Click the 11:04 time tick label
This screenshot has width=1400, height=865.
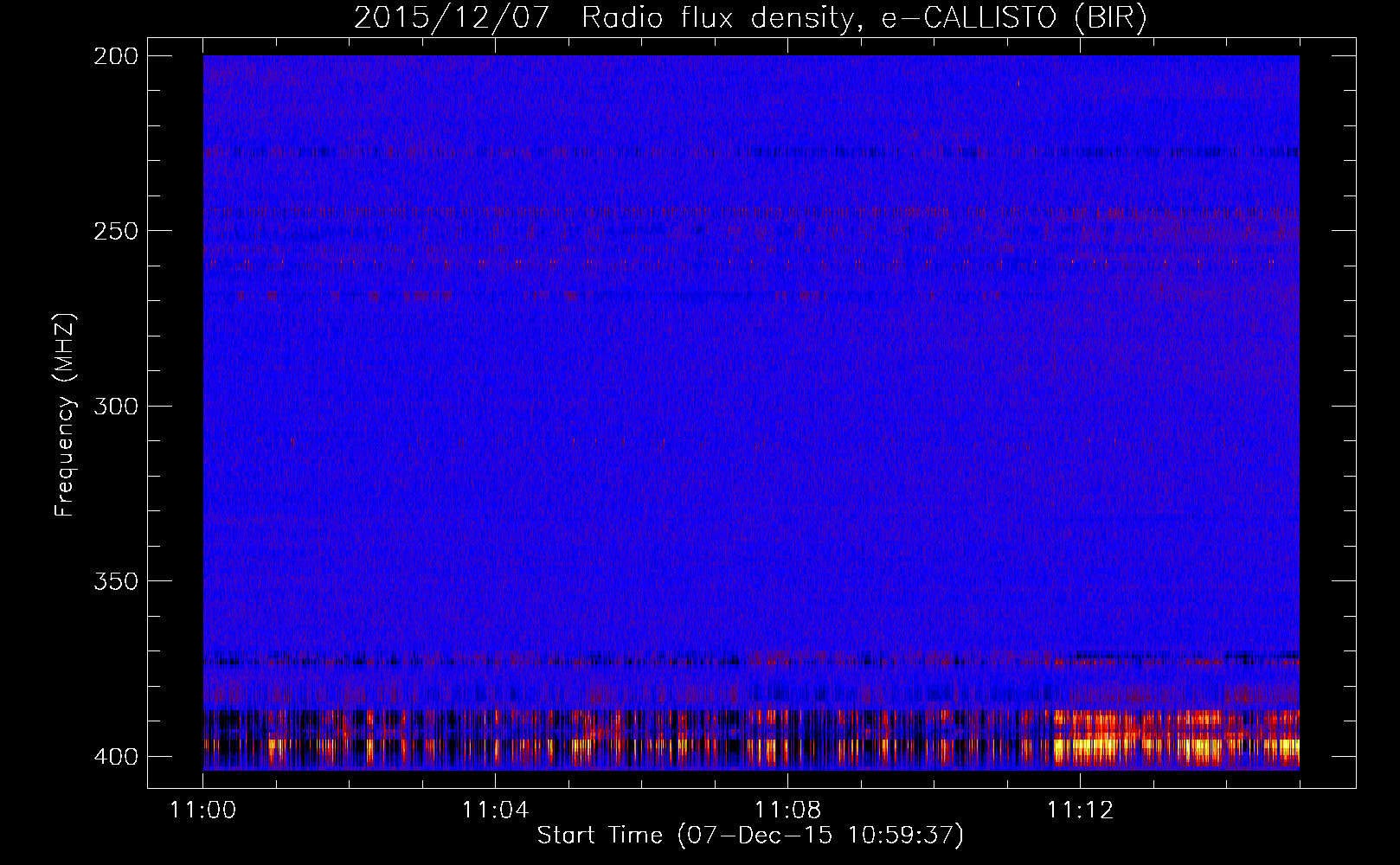pos(495,811)
